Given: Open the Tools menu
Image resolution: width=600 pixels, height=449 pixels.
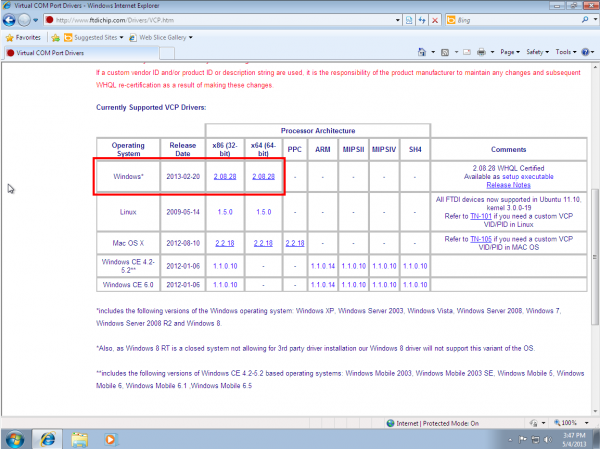Looking at the screenshot, I should [566, 52].
